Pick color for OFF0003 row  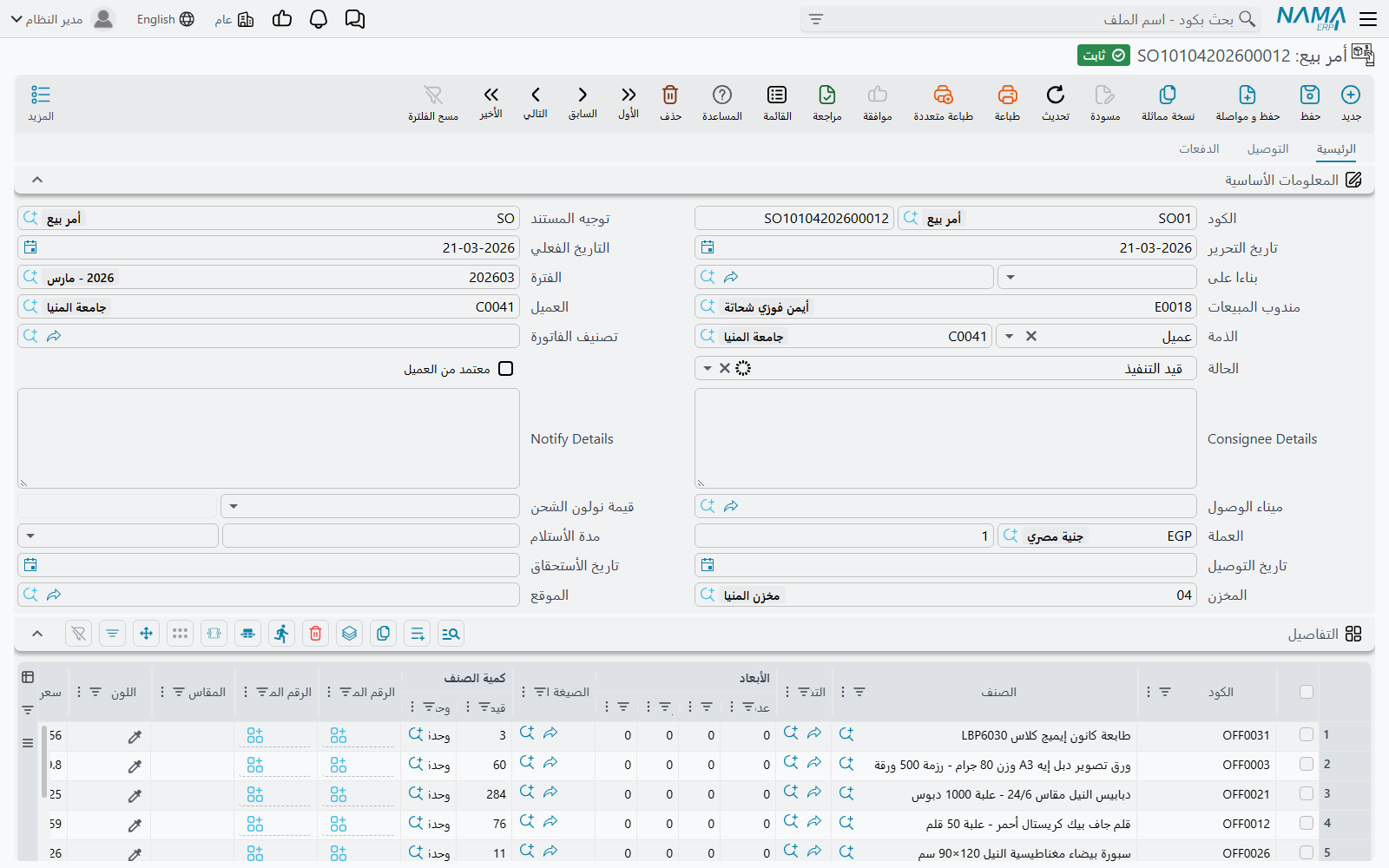[x=135, y=766]
